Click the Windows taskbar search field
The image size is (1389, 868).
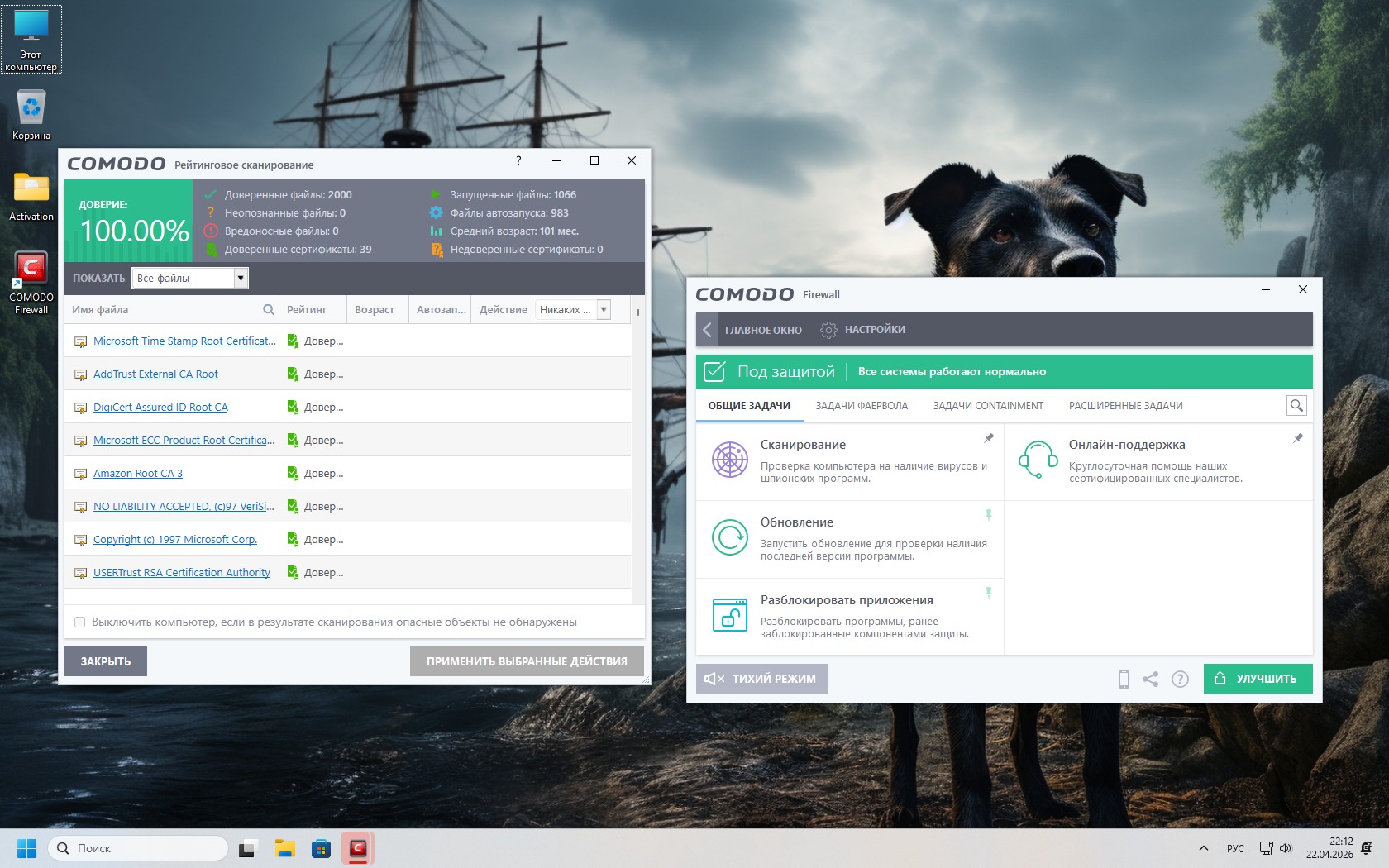(139, 848)
